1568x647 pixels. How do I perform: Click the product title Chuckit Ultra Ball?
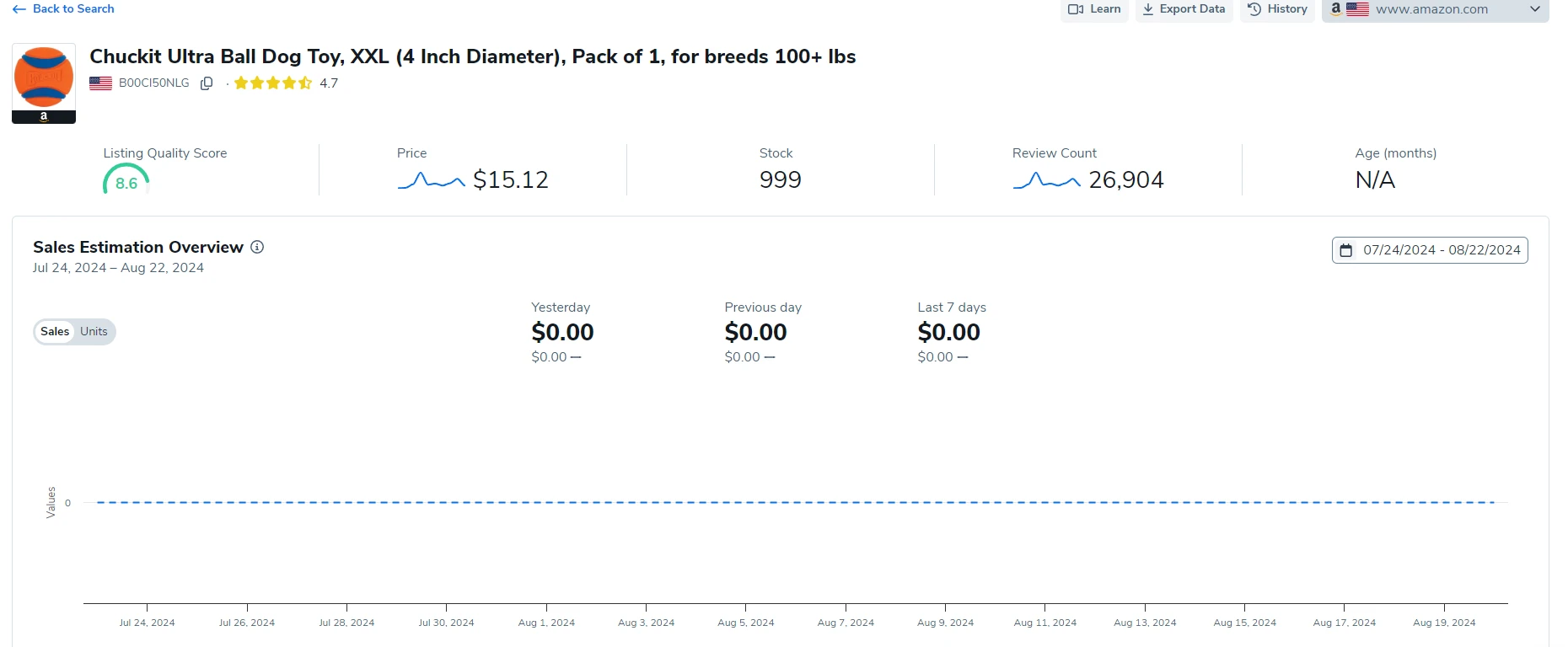click(x=473, y=56)
